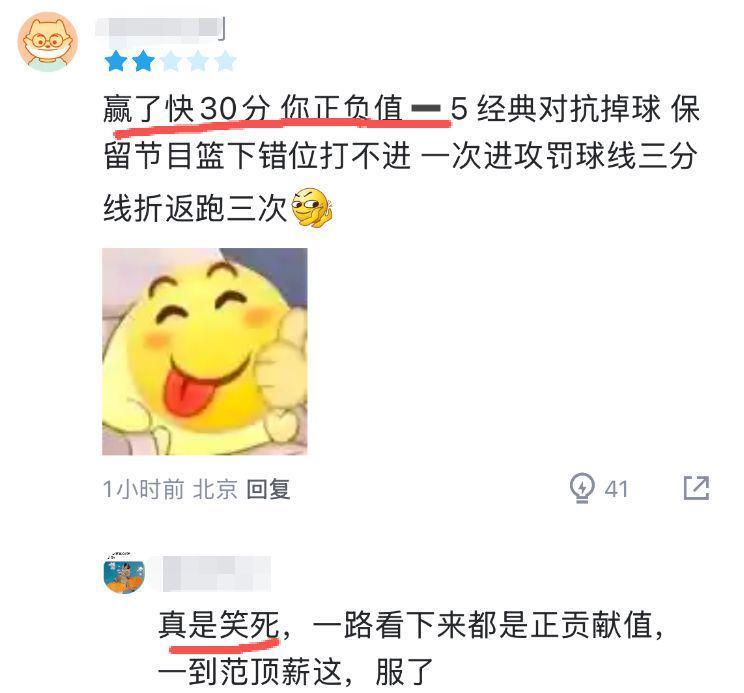Click the 1小时前 timestamp
This screenshot has height=693, width=744.
click(x=143, y=489)
